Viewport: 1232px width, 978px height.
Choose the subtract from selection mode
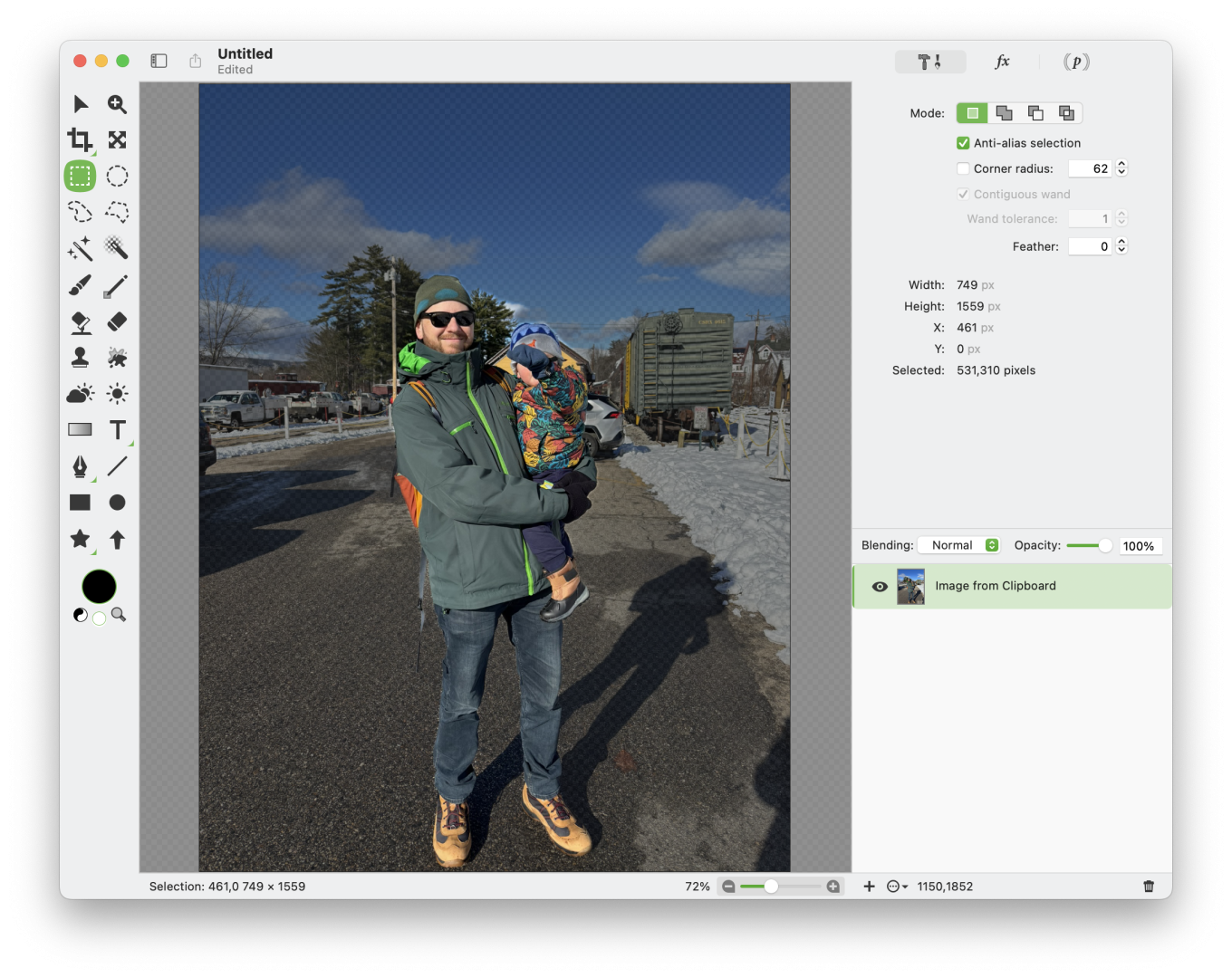(x=1035, y=113)
